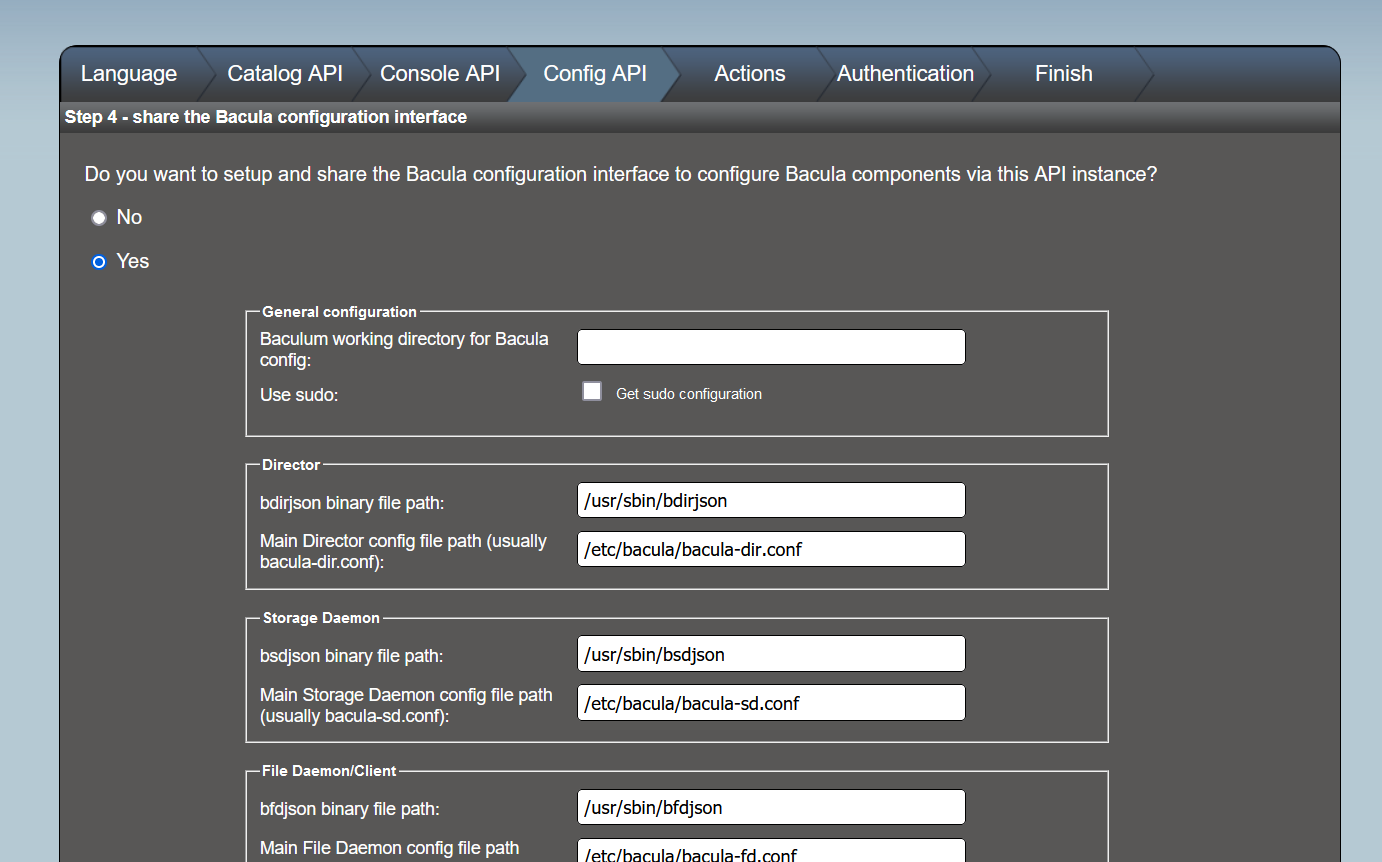The height and width of the screenshot is (862, 1382).
Task: Click the Use sudo label
Action: click(x=299, y=395)
